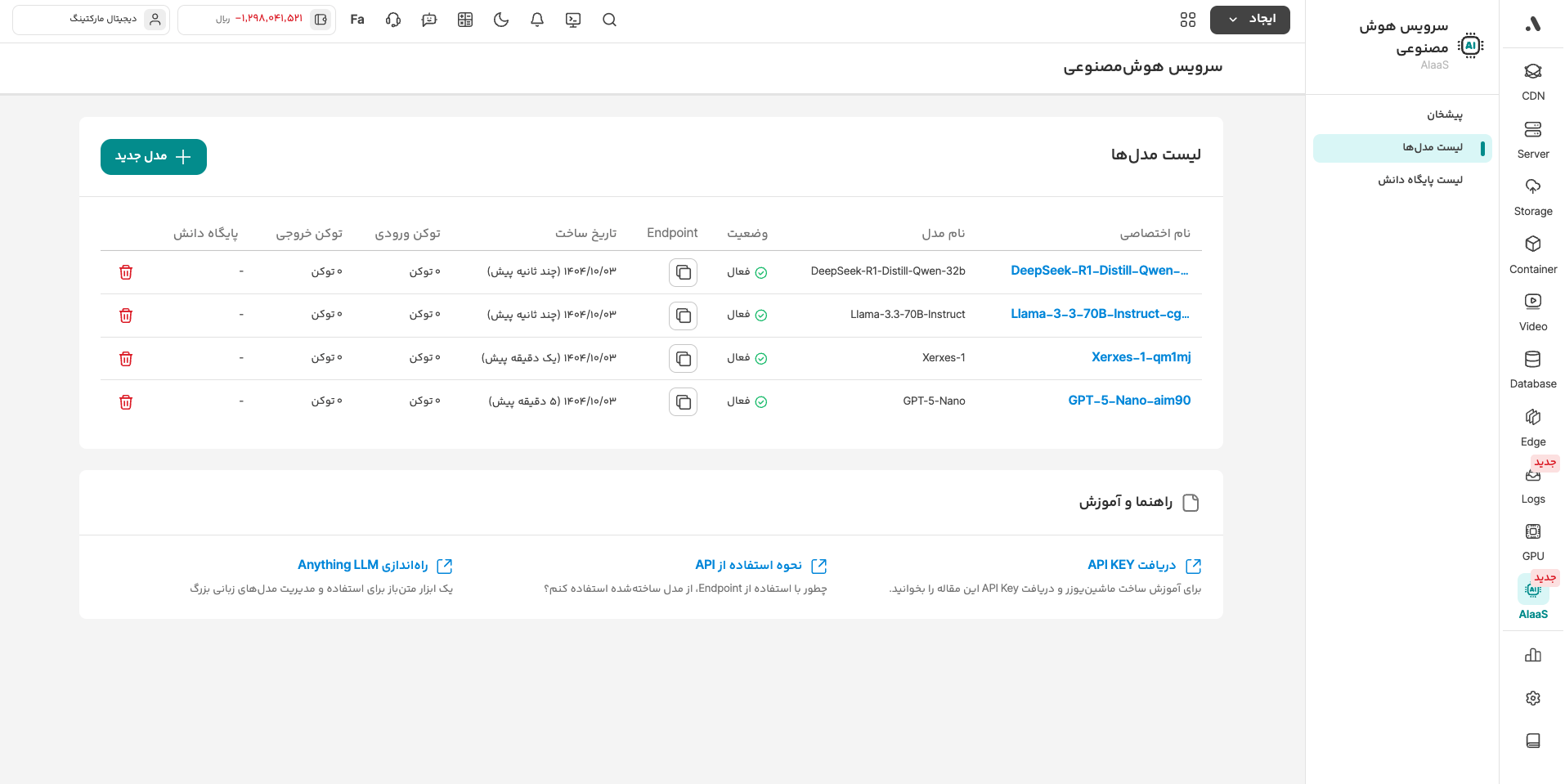Image resolution: width=1565 pixels, height=784 pixels.
Task: Select لیست پایگاه دانش menu item
Action: (1419, 180)
